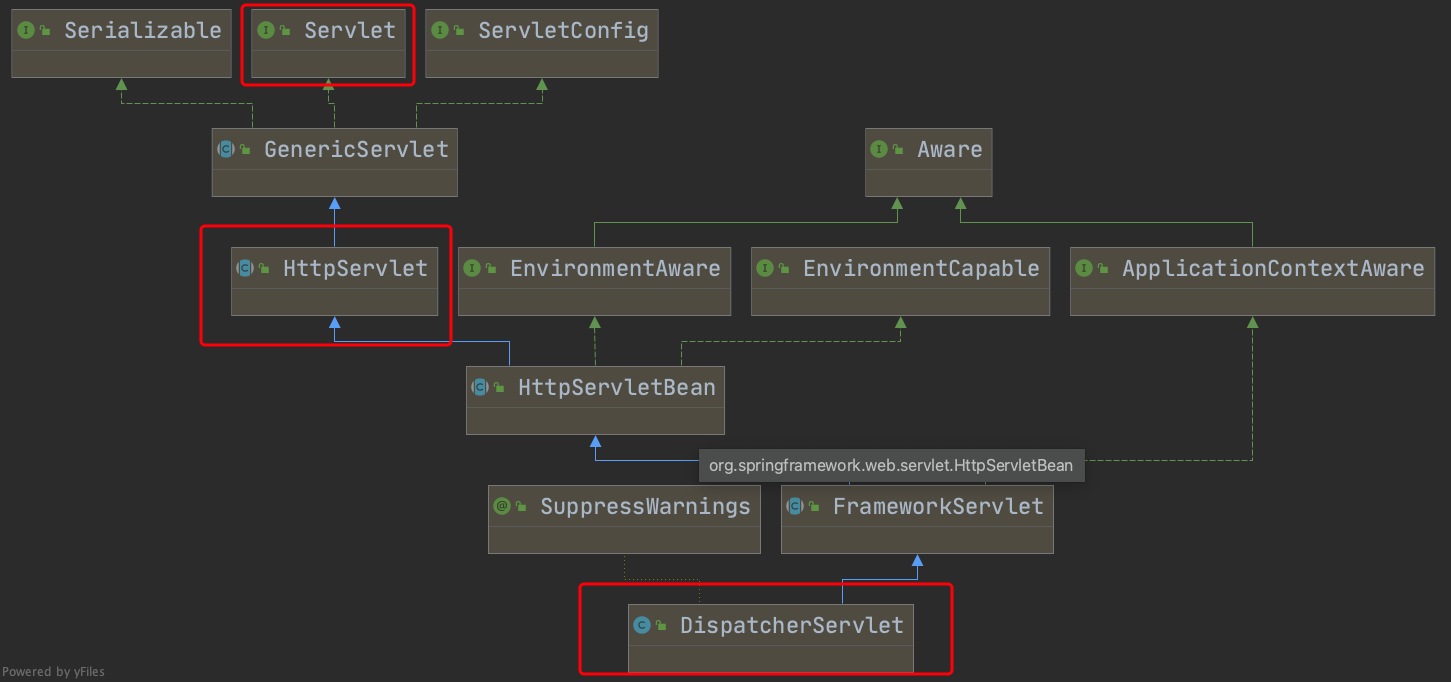Image resolution: width=1451 pixels, height=682 pixels.
Task: Click the interface icon beside EnvironmentAware
Action: tap(472, 268)
